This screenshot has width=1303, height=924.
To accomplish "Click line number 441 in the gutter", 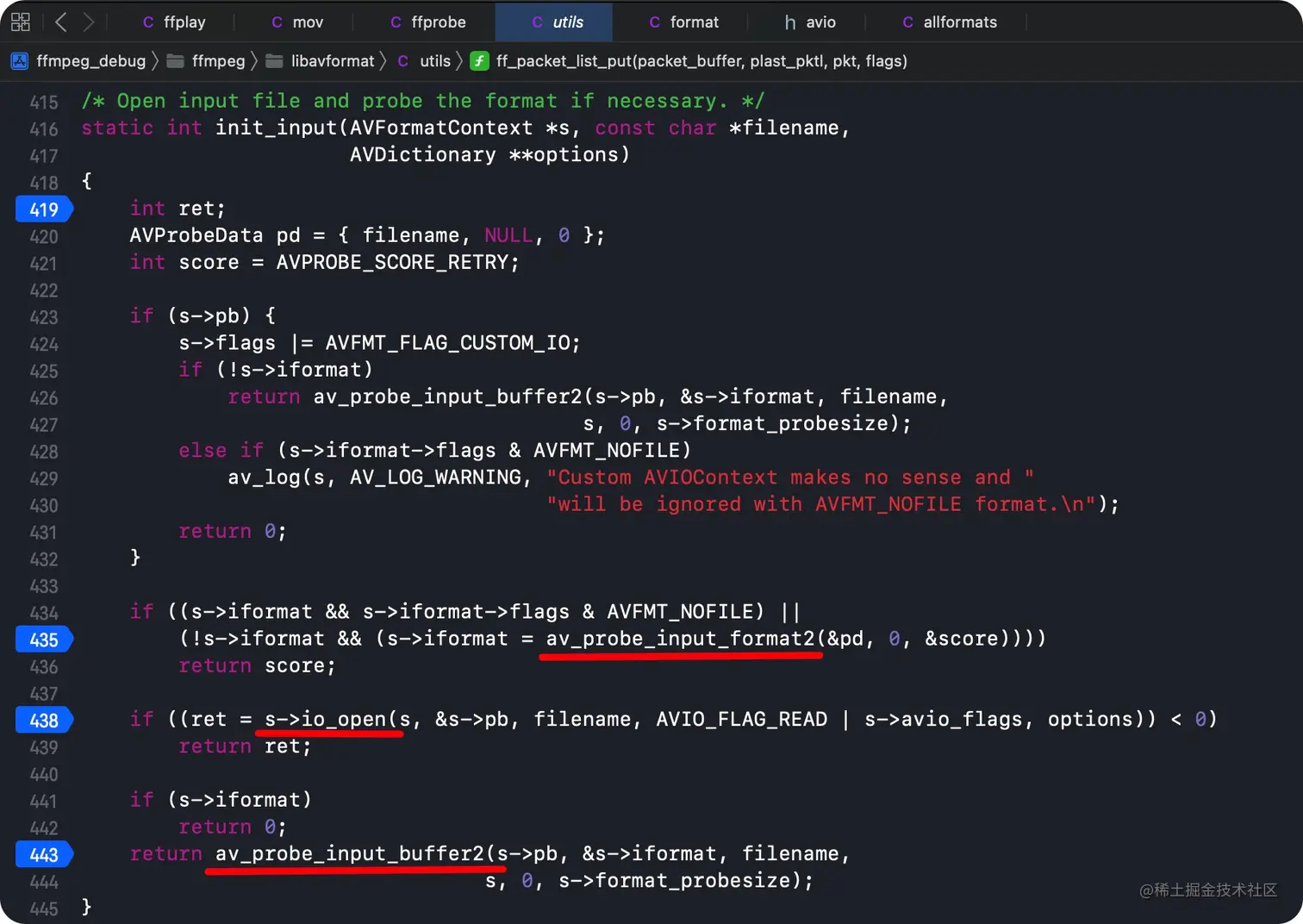I will (44, 801).
